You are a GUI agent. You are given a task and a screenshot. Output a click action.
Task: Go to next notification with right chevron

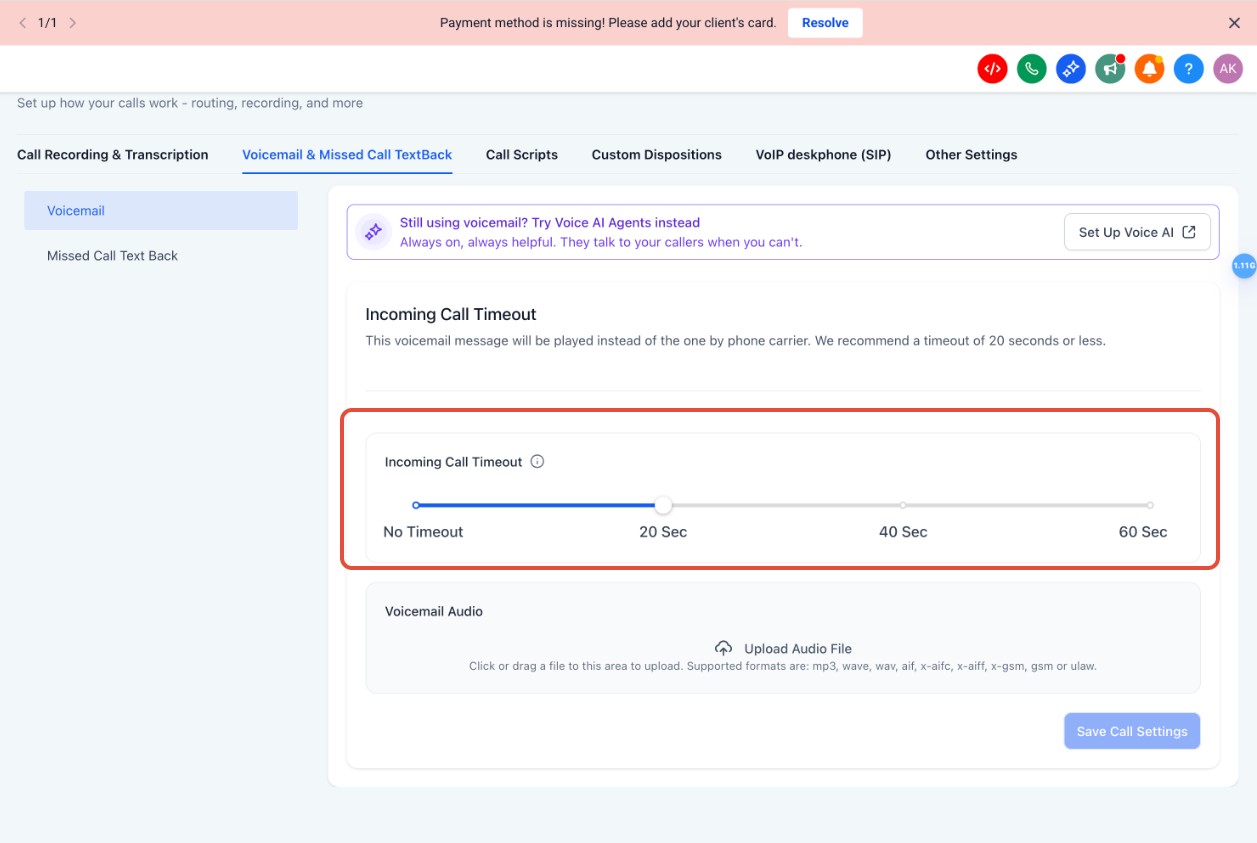(x=72, y=22)
